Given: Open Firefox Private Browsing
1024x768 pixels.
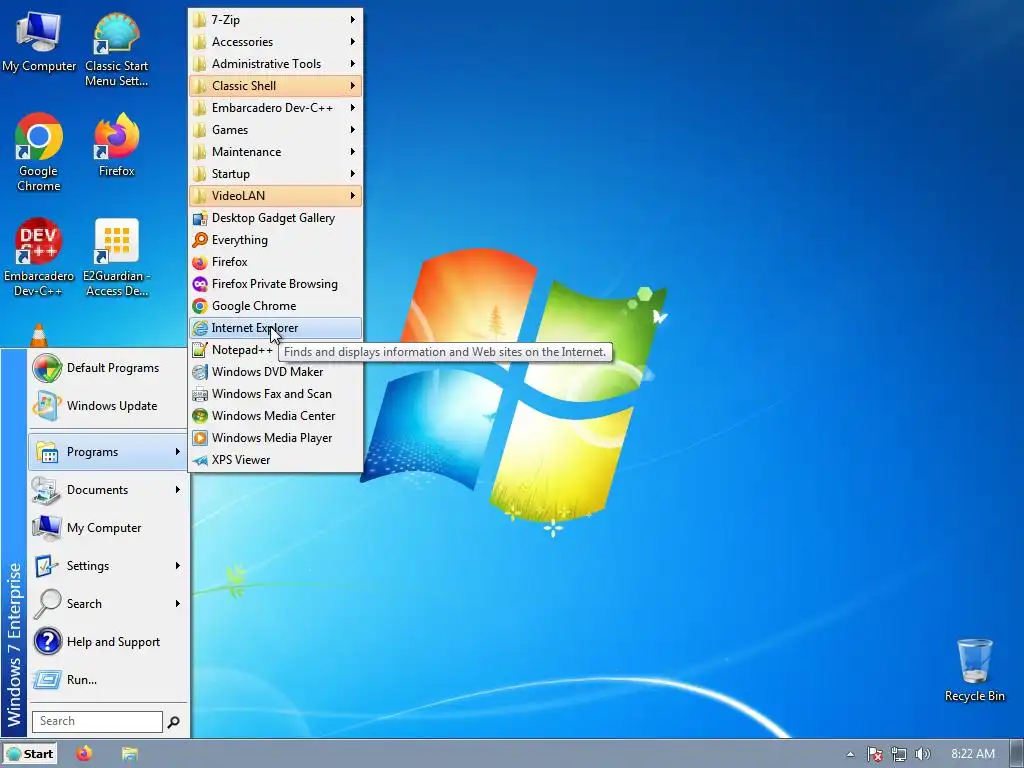Looking at the screenshot, I should tap(275, 283).
